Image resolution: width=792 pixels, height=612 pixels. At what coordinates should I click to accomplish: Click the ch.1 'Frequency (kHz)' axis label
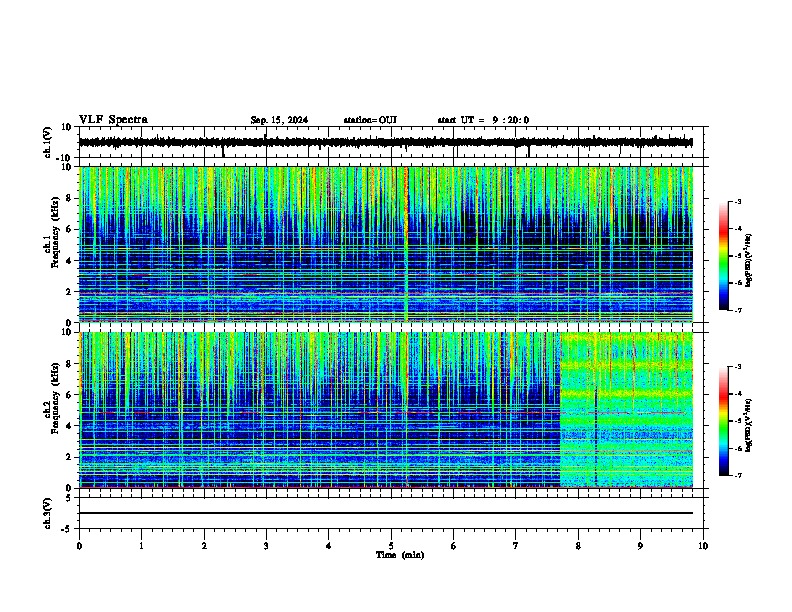[55, 232]
